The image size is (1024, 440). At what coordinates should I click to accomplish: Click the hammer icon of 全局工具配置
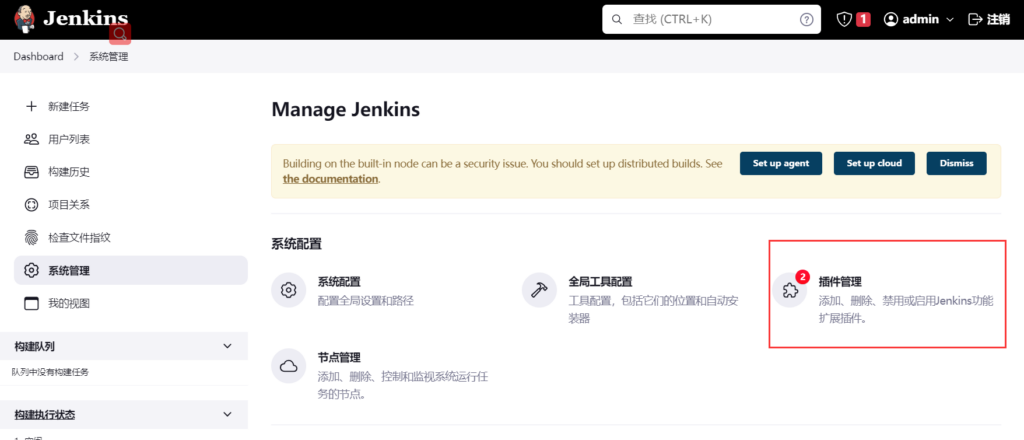pyautogui.click(x=539, y=291)
